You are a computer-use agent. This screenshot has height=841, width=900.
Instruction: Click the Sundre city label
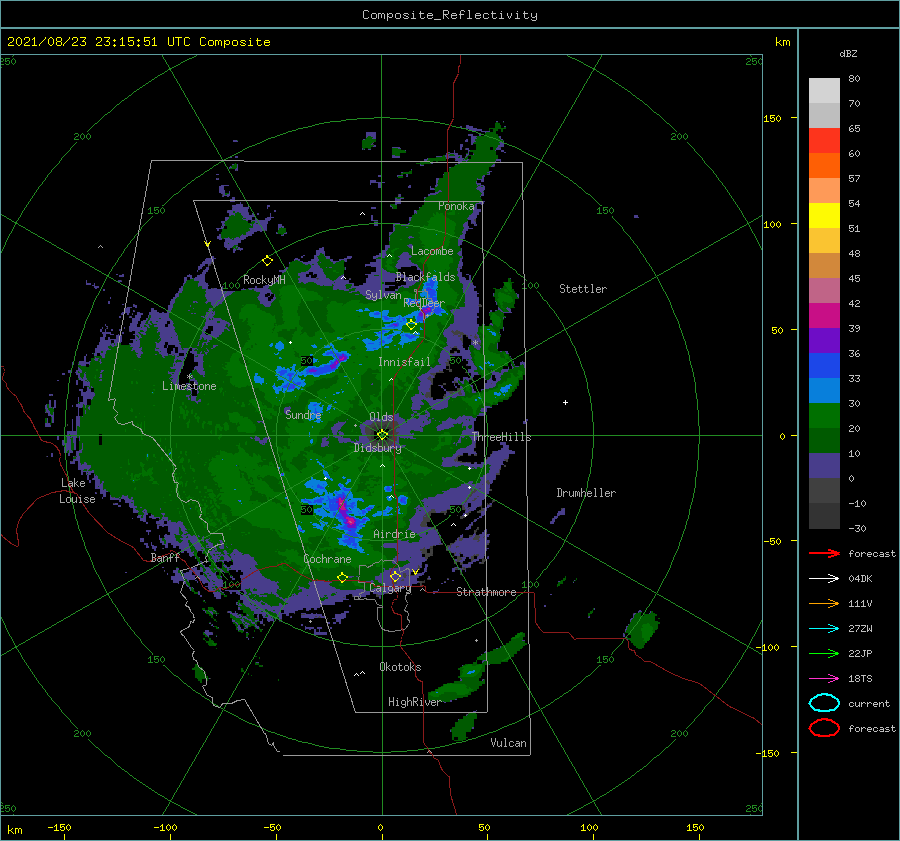coord(303,414)
